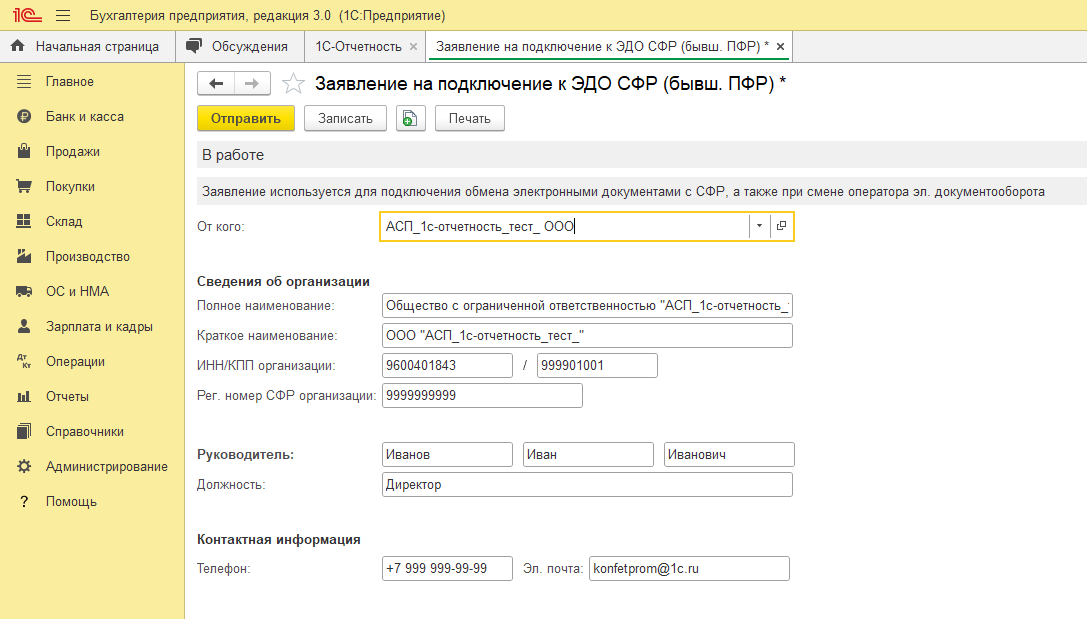1087x619 pixels.
Task: Expand the От кого dropdown list
Action: point(759,226)
